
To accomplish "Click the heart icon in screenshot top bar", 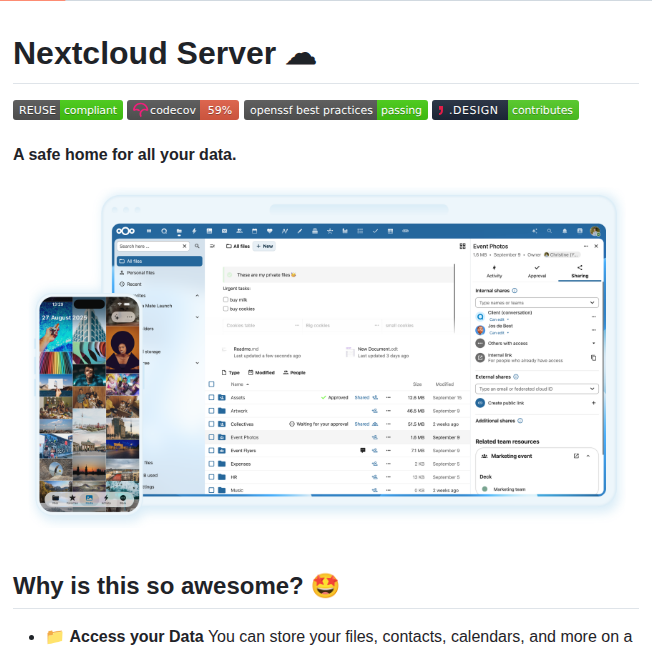I will 269,231.
